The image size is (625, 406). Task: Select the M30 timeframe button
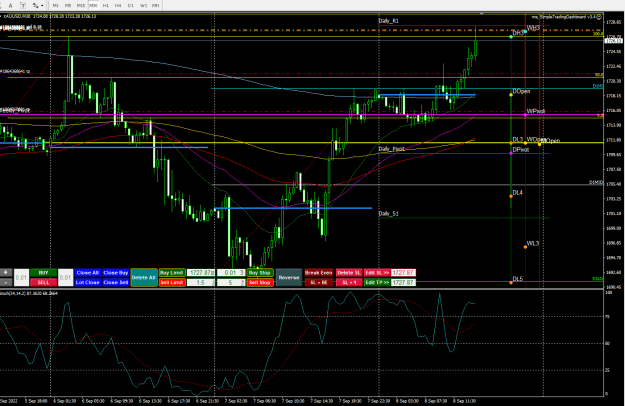click(x=94, y=6)
